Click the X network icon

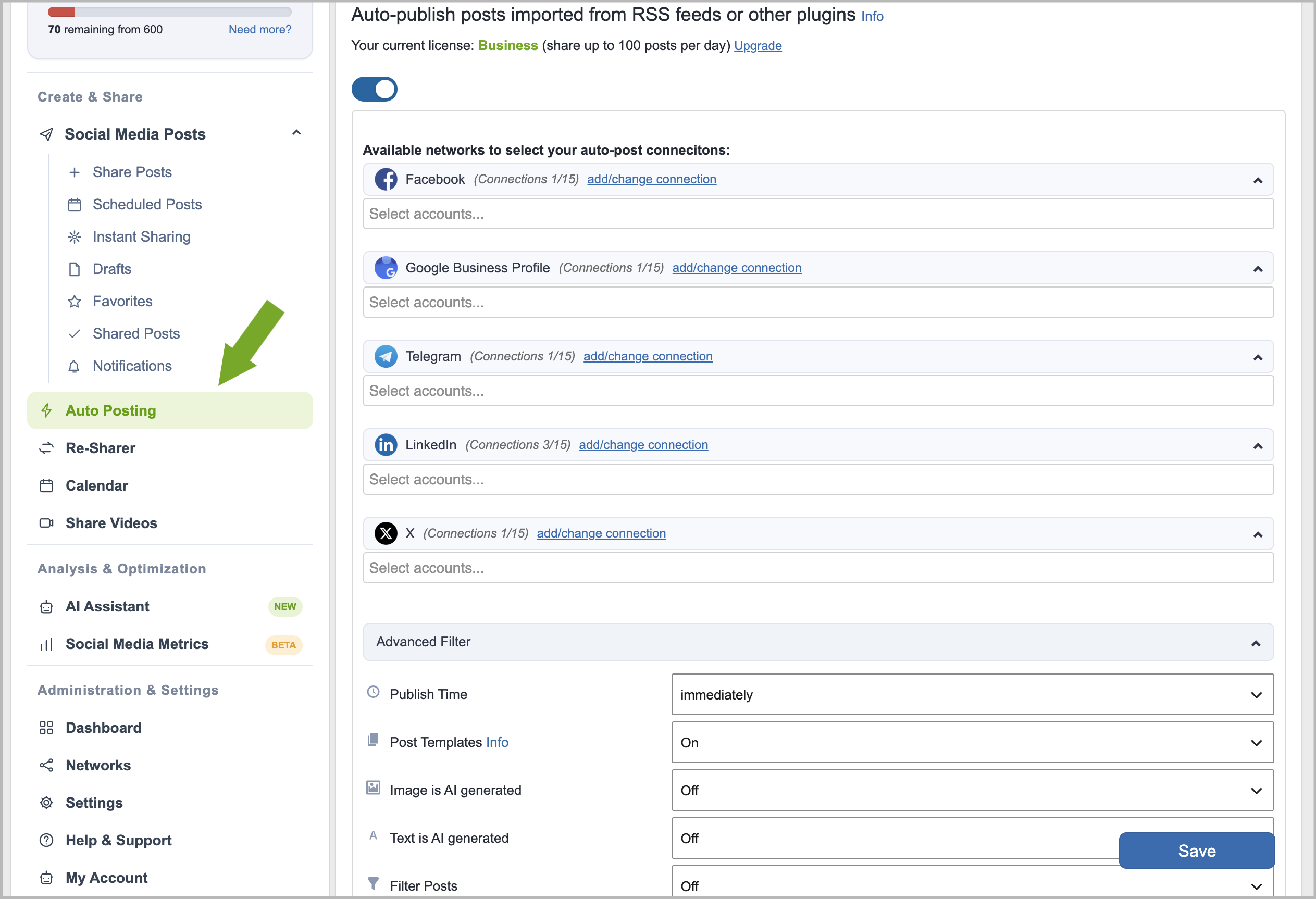(x=386, y=533)
